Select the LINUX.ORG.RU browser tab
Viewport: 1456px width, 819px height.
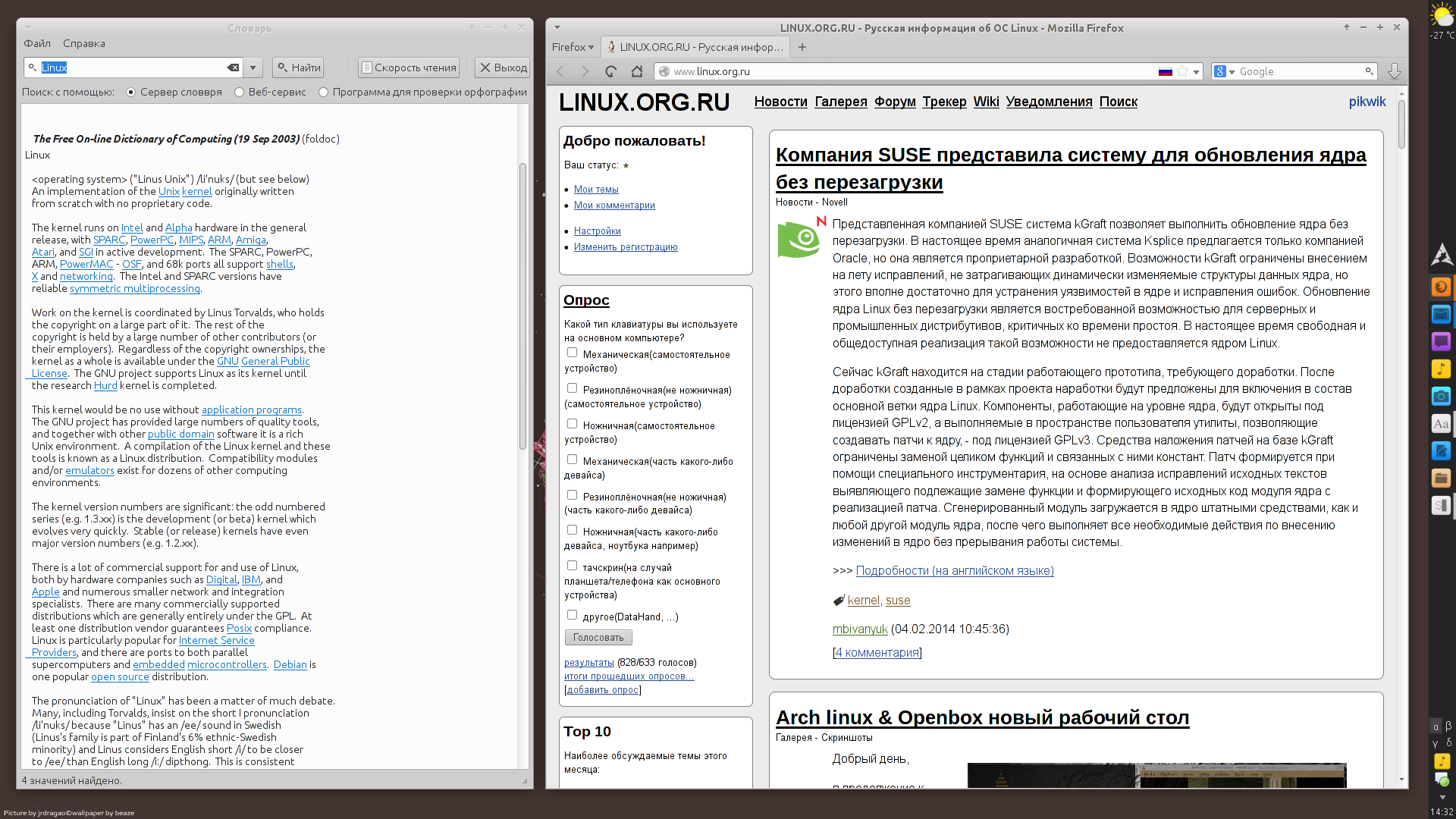point(695,47)
